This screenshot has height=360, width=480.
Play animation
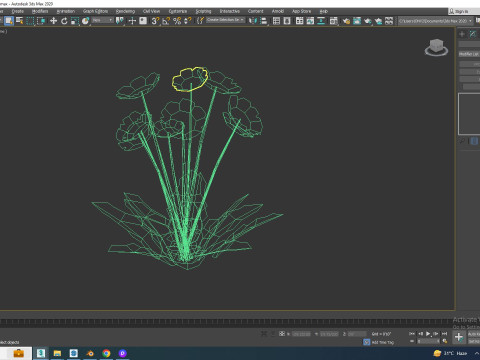(x=428, y=333)
